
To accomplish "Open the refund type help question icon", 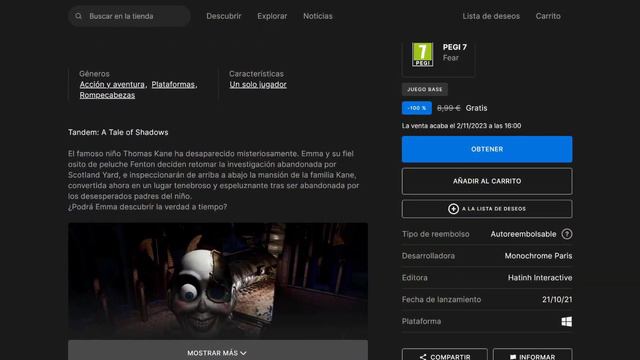I will tap(567, 234).
